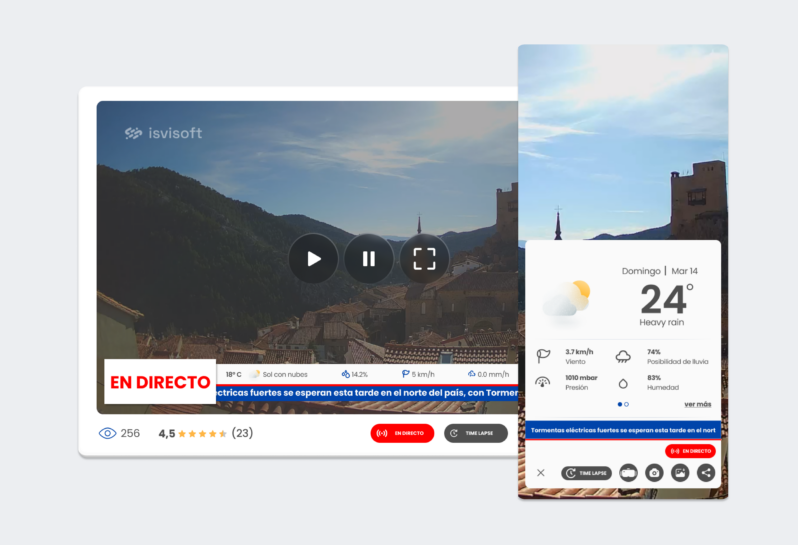Click the 'ver más' link

(697, 404)
